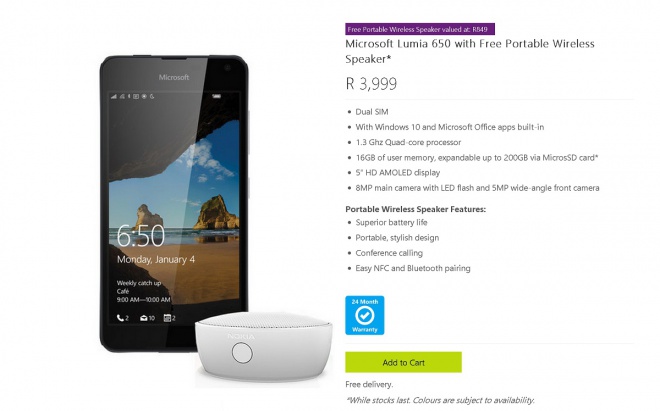The height and width of the screenshot is (411, 660).
Task: Click the Dual SIM feature bullet
Action: point(372,112)
